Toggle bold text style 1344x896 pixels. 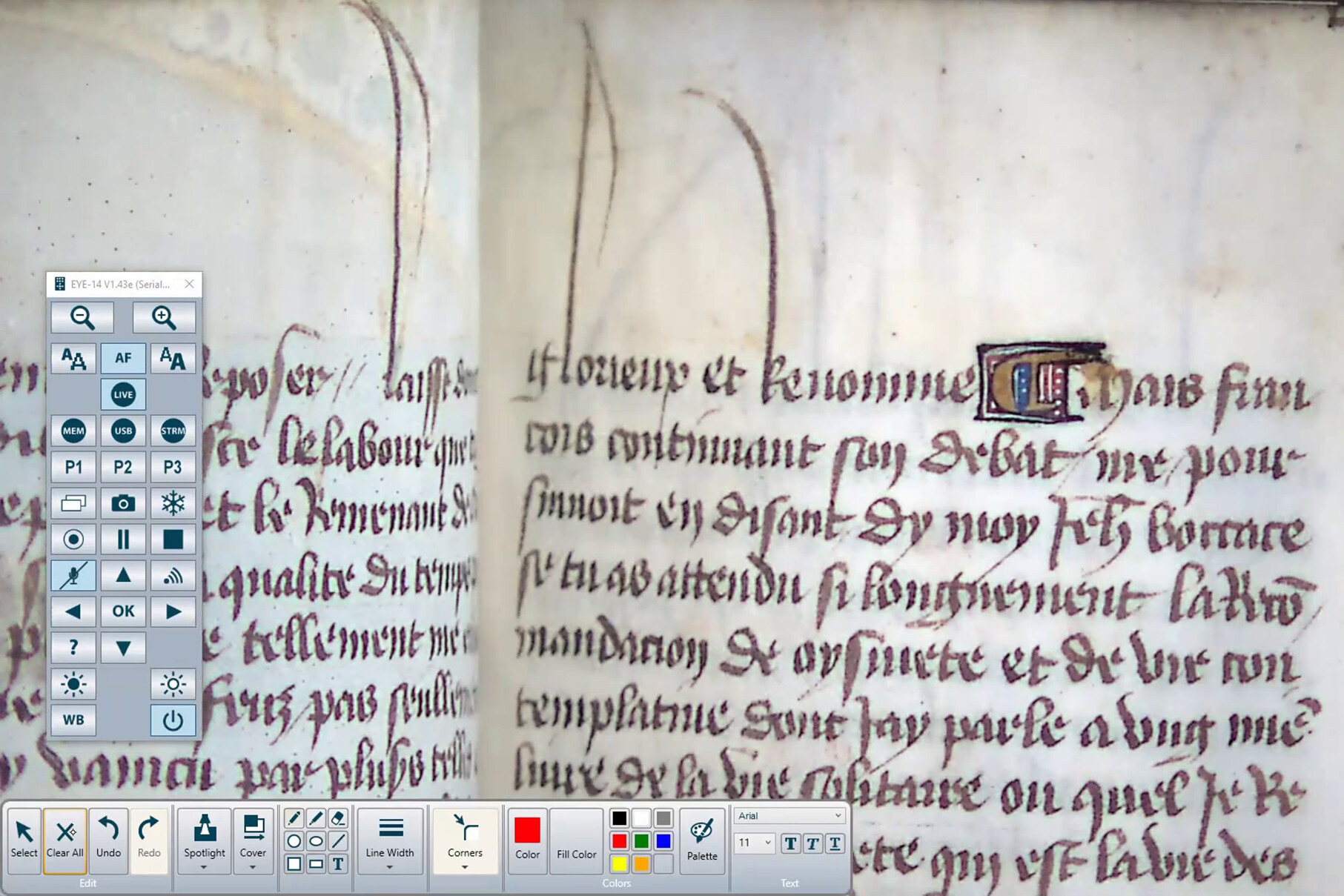coord(791,843)
